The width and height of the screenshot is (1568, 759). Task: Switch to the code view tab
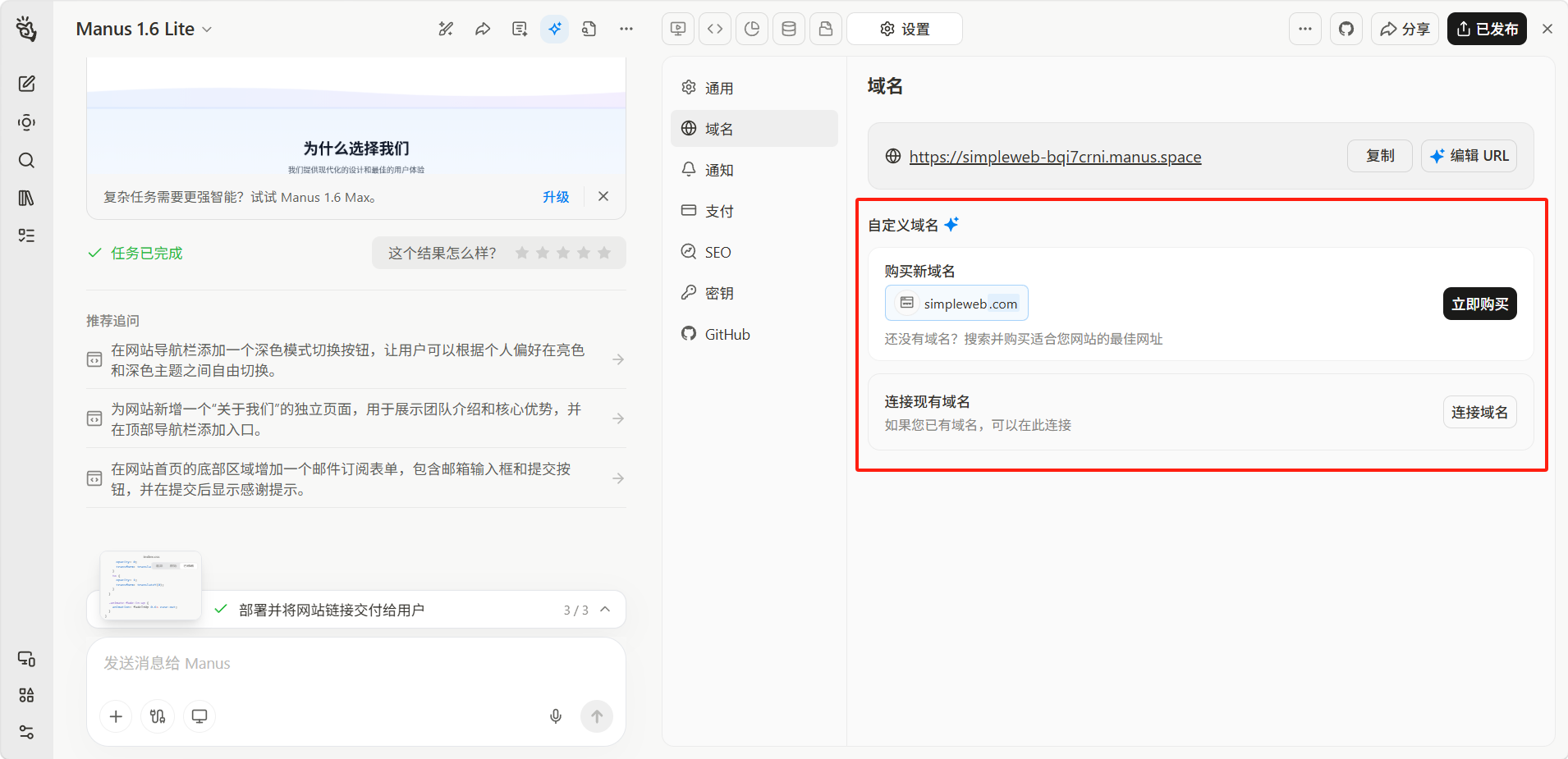(x=715, y=29)
